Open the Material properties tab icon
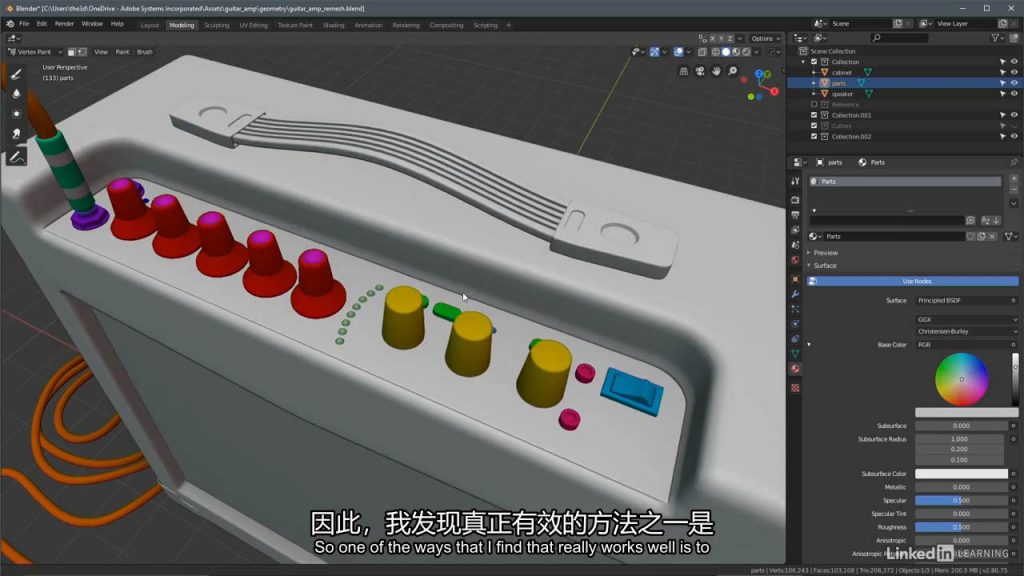 pos(795,368)
